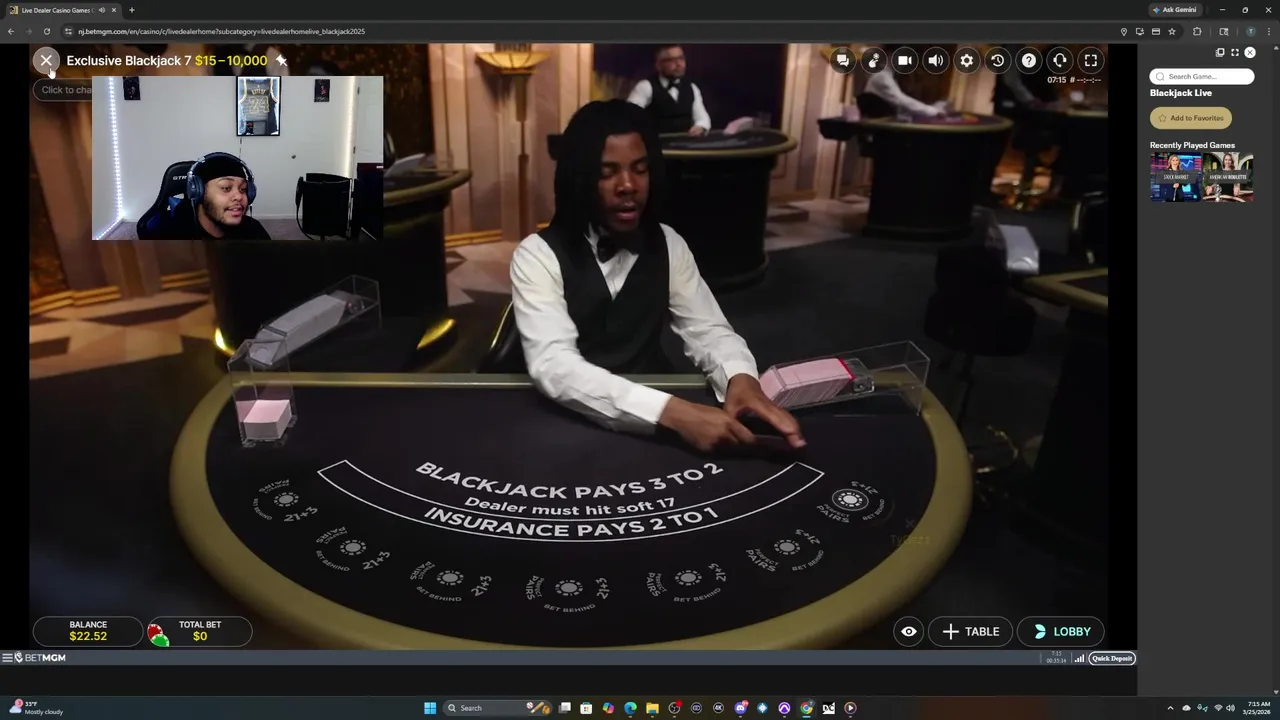
Task: Mute the game sound speaker icon
Action: coord(936,60)
